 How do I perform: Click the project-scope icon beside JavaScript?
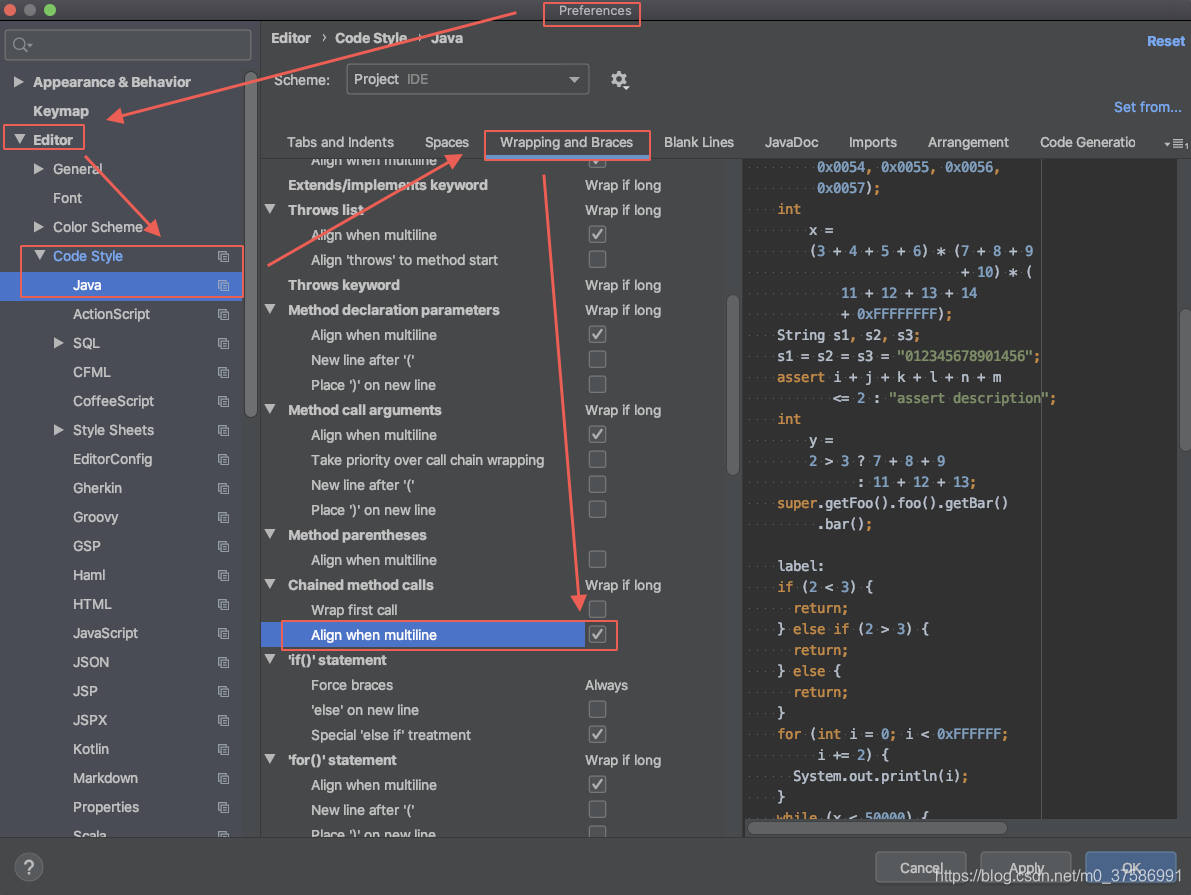[223, 634]
